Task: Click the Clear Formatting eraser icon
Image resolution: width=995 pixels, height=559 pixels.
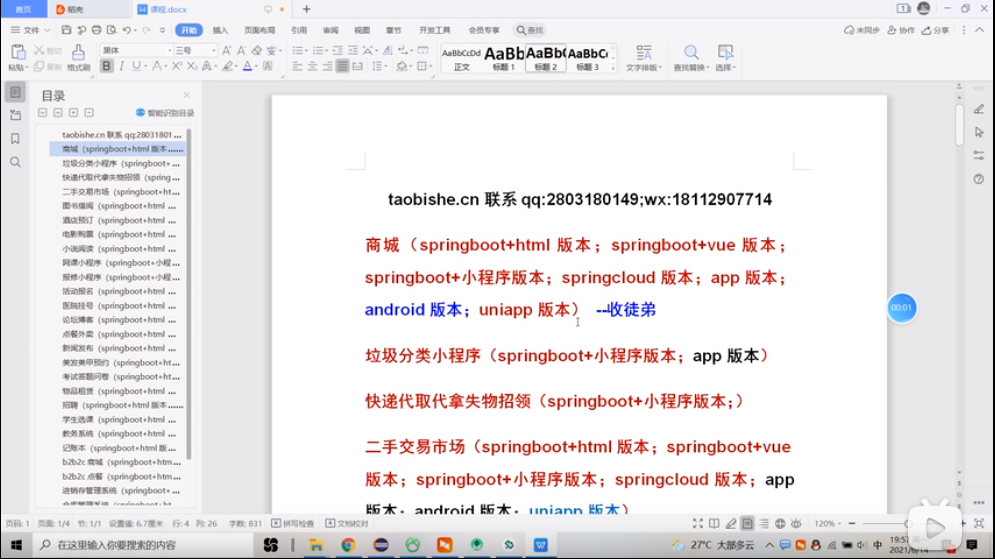Action: click(256, 50)
